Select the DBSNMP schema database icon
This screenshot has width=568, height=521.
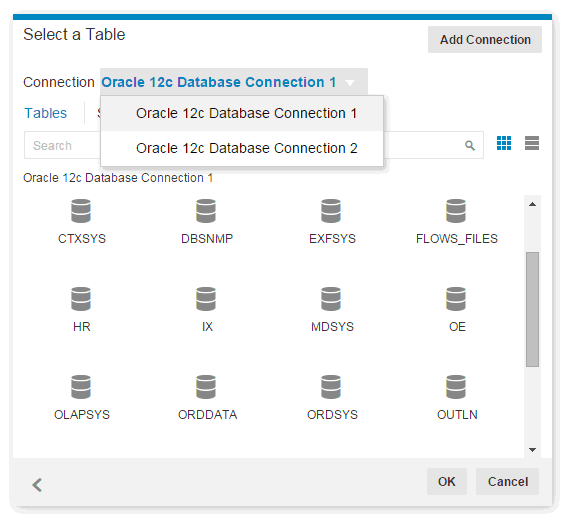point(206,211)
